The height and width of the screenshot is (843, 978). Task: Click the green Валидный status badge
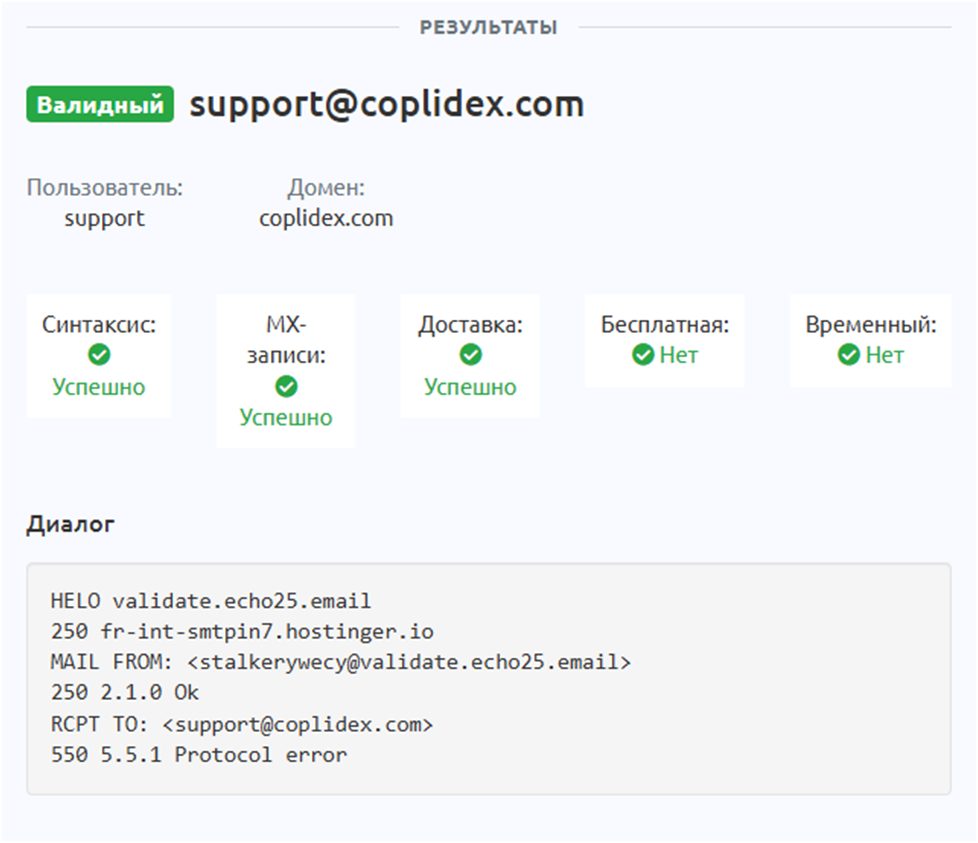point(100,105)
